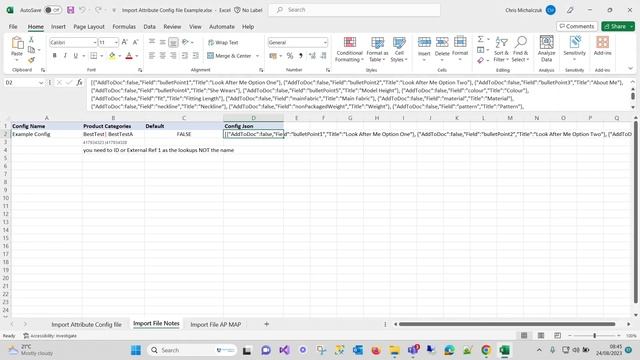Click Accessibility: Investigate in status bar
This screenshot has width=640, height=360.
pos(50,336)
